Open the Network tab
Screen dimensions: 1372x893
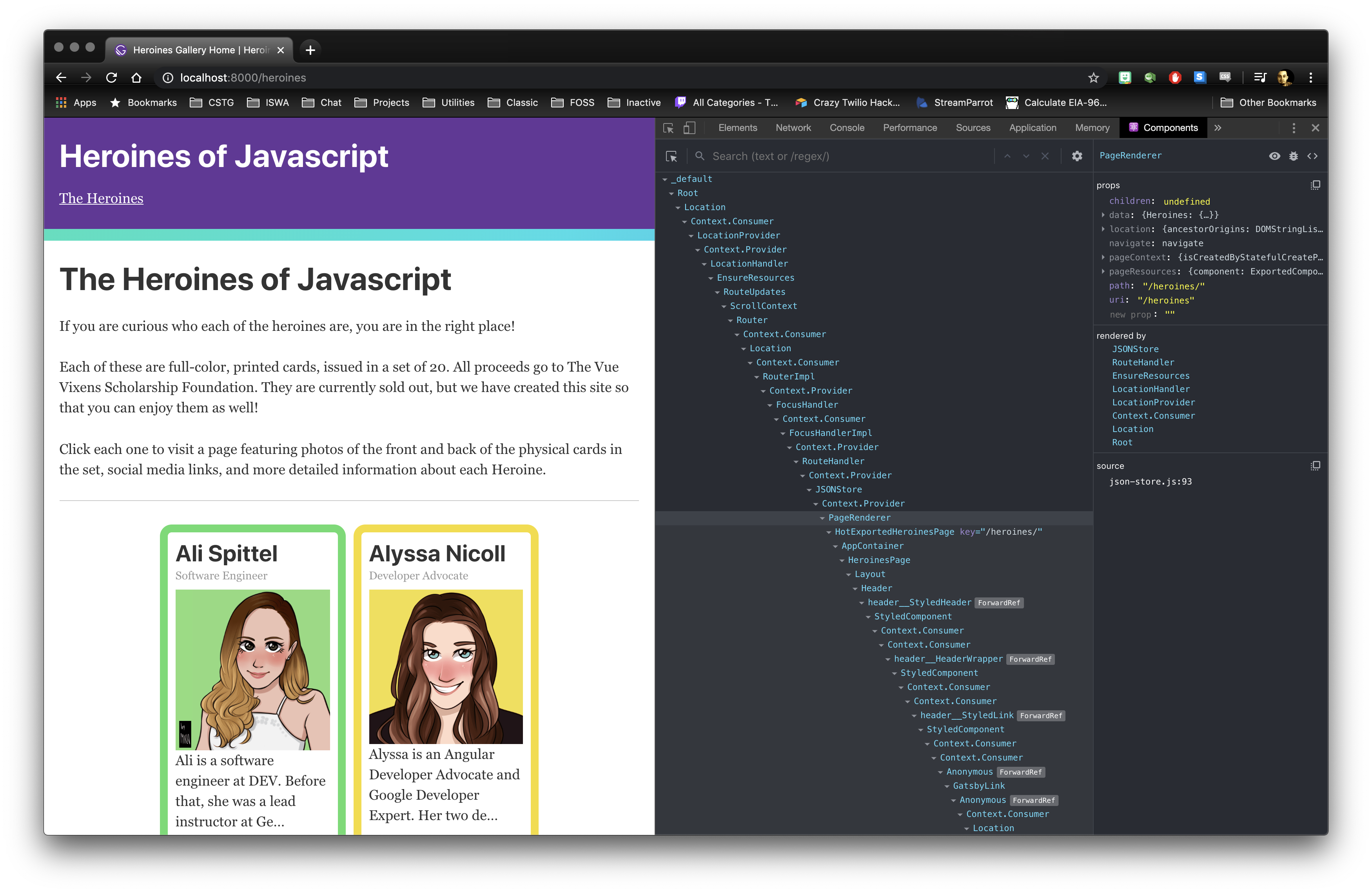[x=793, y=128]
